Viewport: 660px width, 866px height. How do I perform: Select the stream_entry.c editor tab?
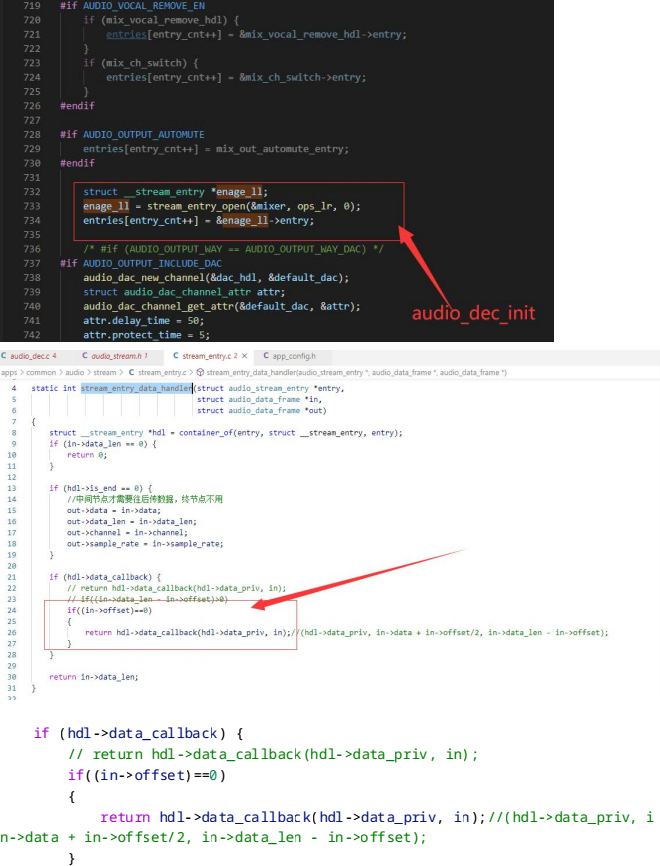(210, 356)
